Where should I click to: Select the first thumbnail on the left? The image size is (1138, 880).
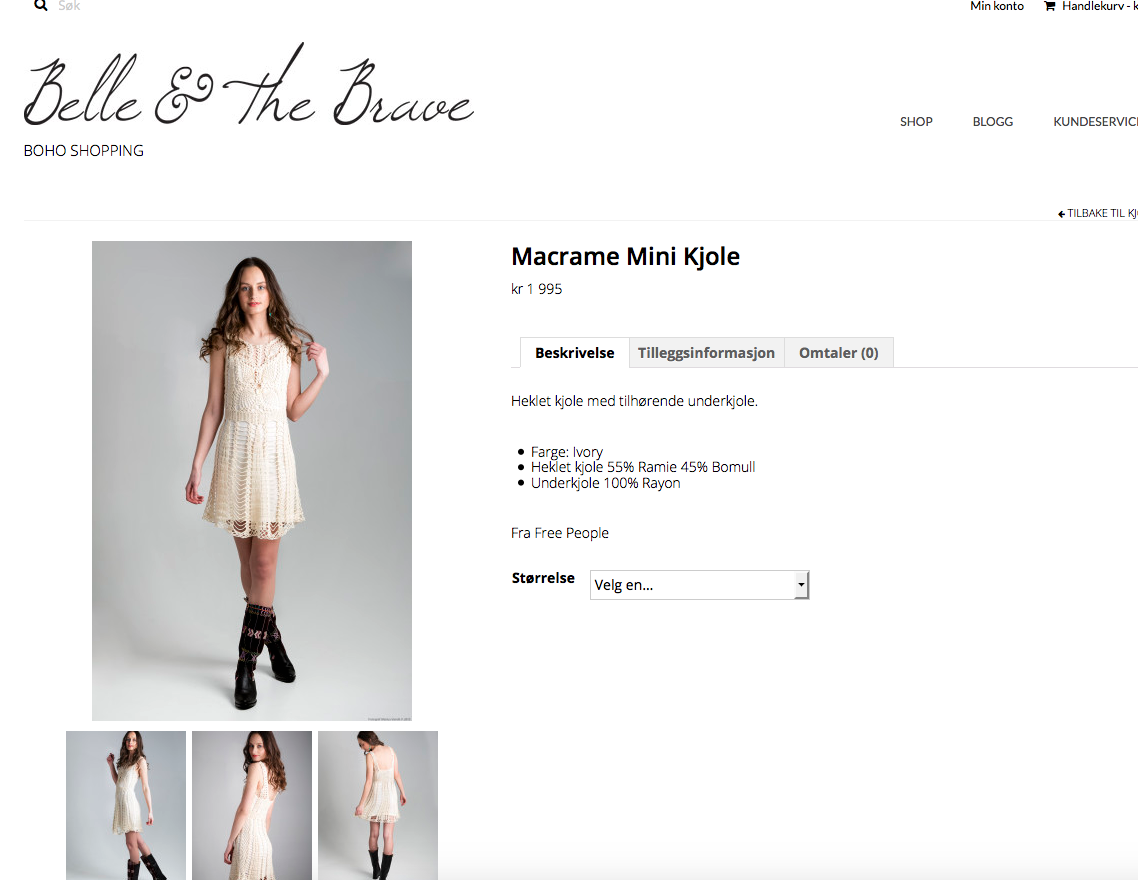pos(126,805)
